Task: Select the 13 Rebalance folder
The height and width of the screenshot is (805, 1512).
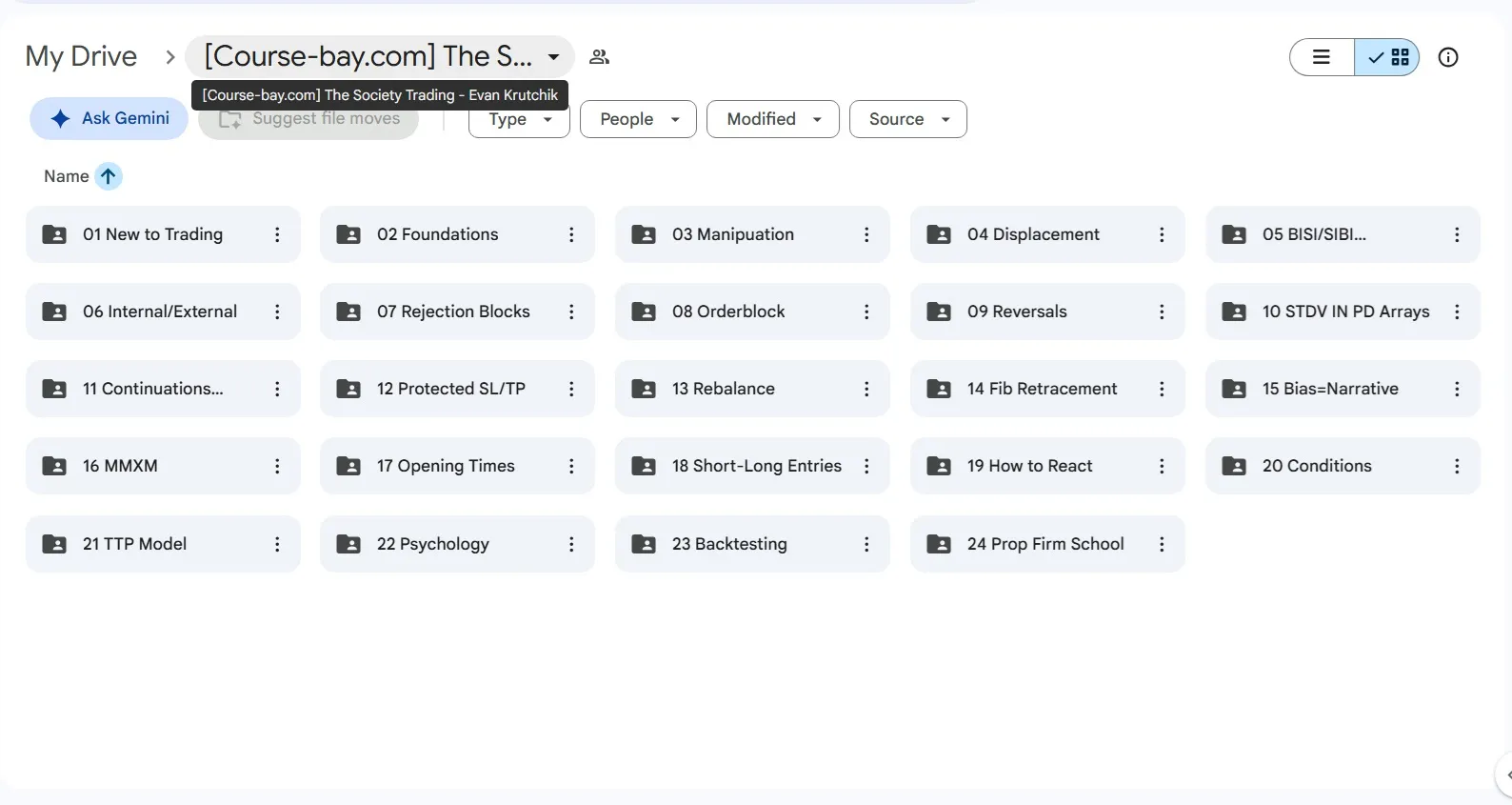Action: coord(752,389)
